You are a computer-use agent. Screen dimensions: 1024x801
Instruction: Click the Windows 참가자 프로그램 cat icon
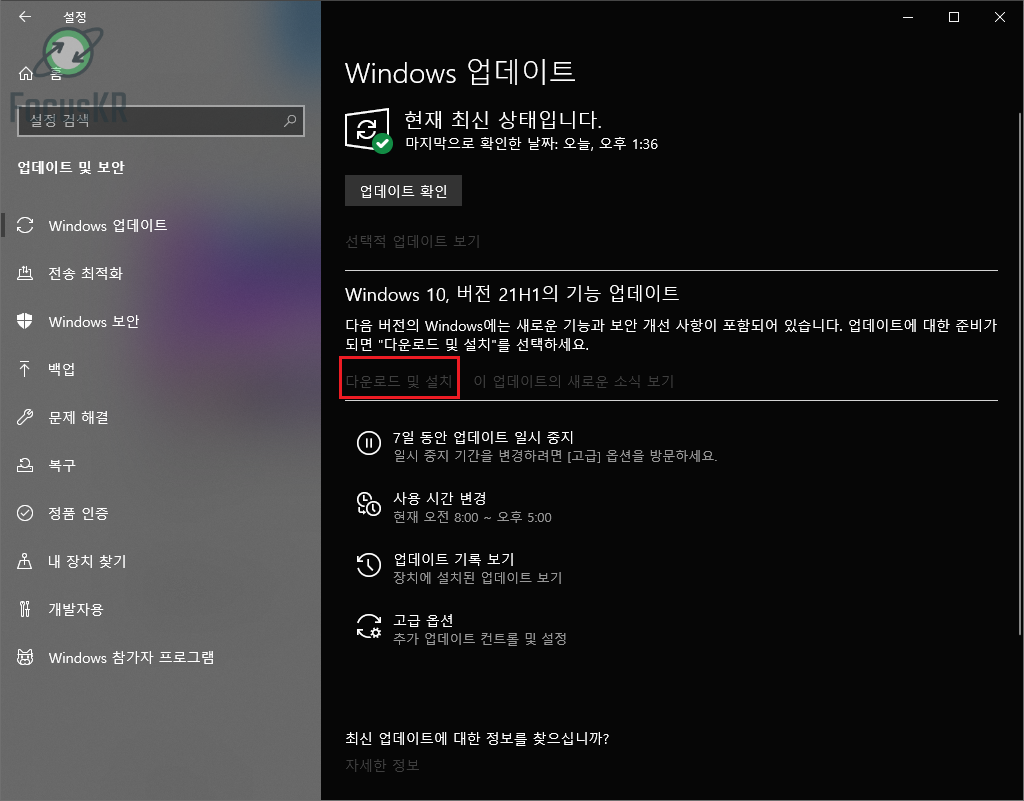point(25,657)
